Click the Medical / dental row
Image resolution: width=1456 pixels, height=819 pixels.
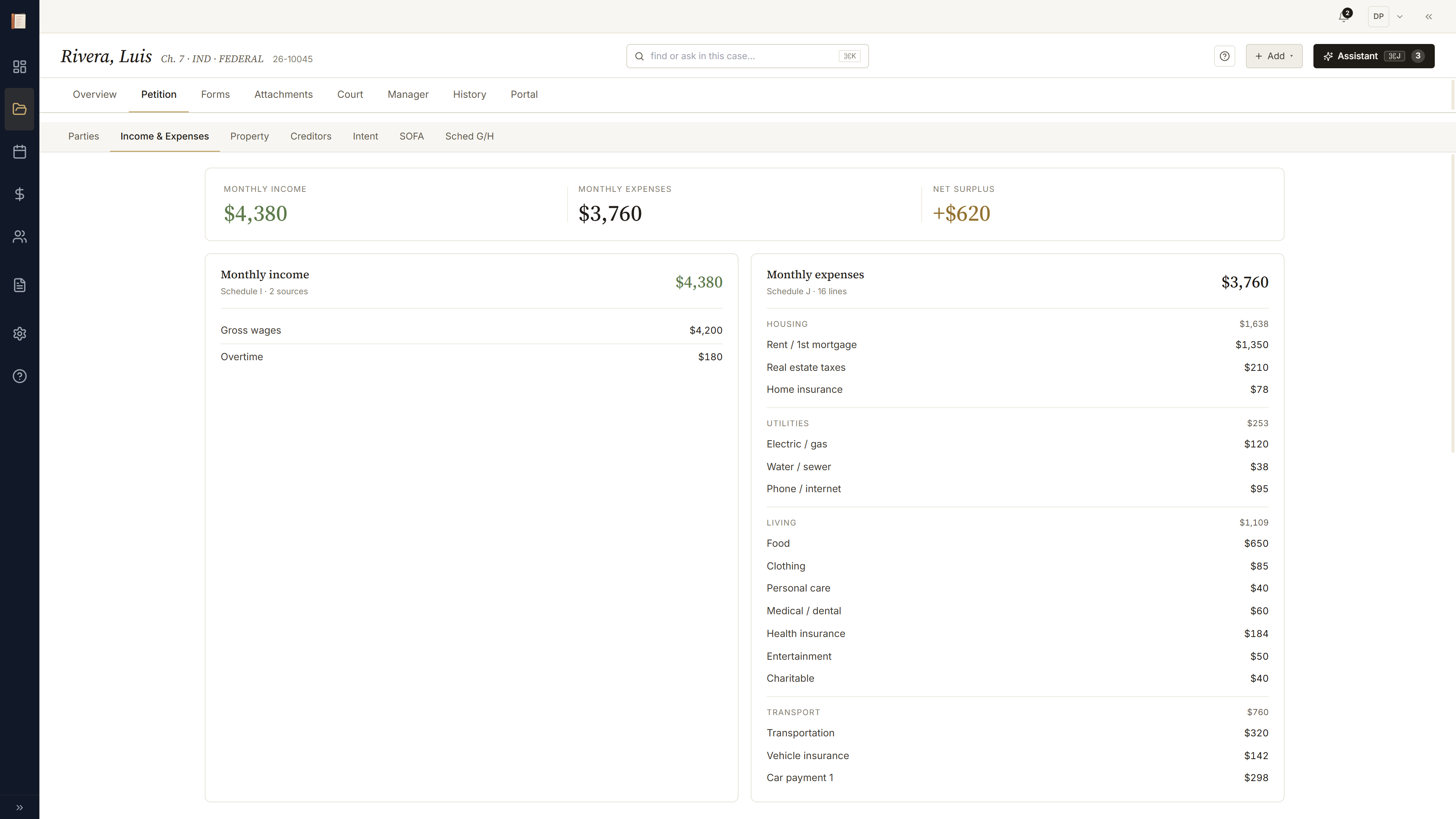point(1017,611)
